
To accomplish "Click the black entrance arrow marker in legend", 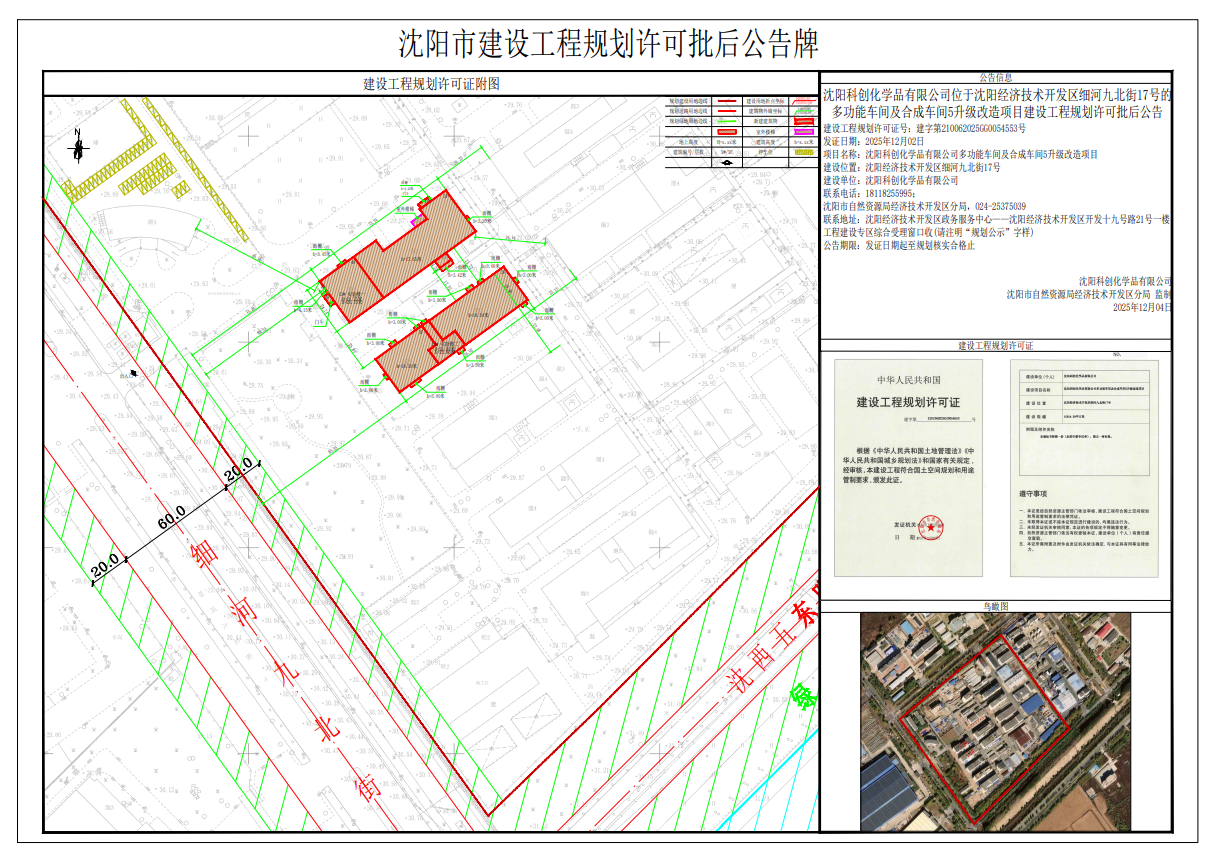I will (727, 162).
